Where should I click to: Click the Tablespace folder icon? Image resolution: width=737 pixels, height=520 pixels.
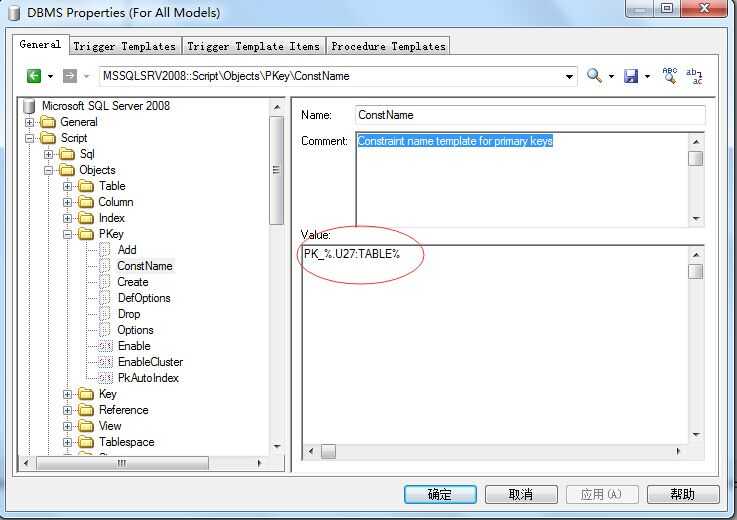tap(86, 442)
